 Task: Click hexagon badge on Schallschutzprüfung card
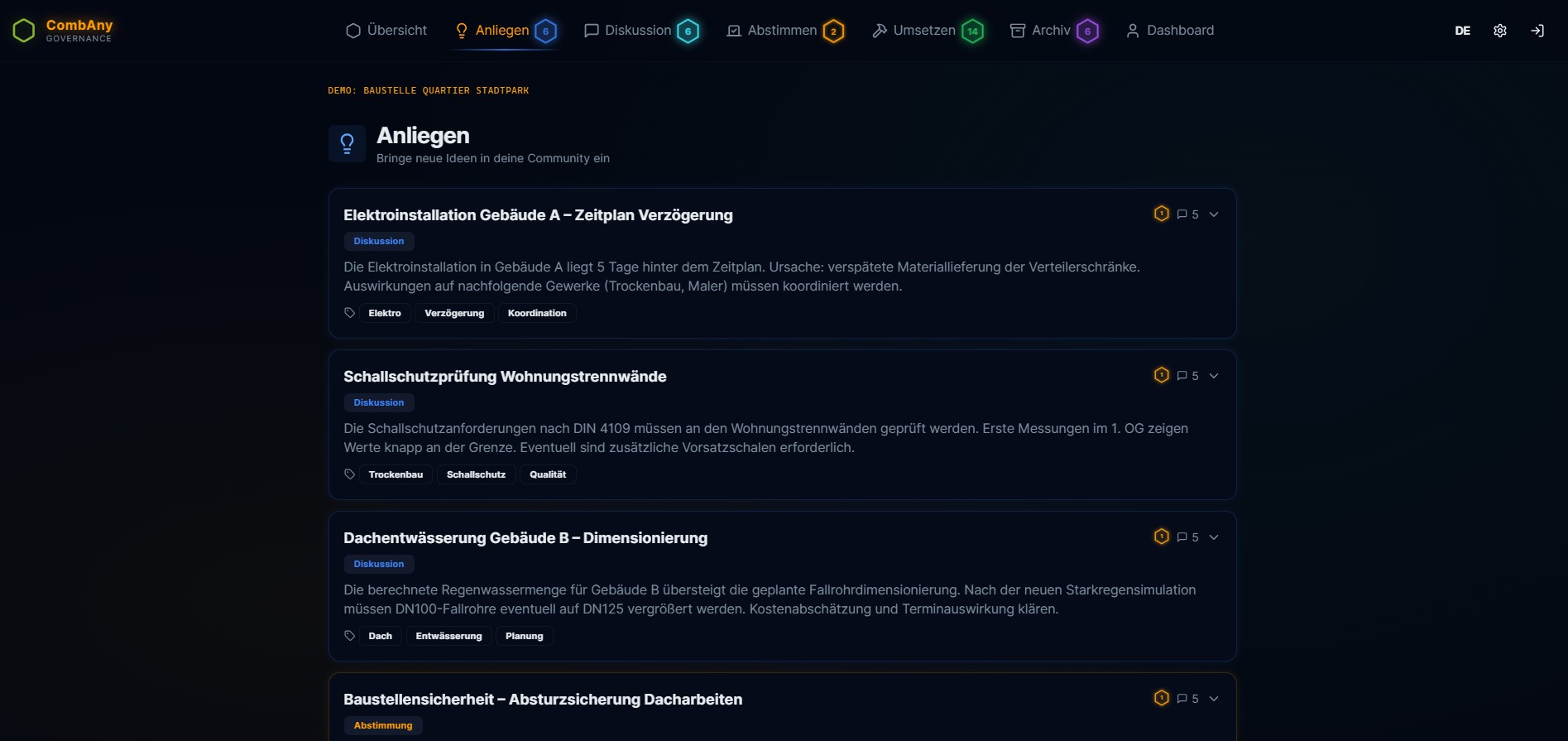click(1162, 375)
